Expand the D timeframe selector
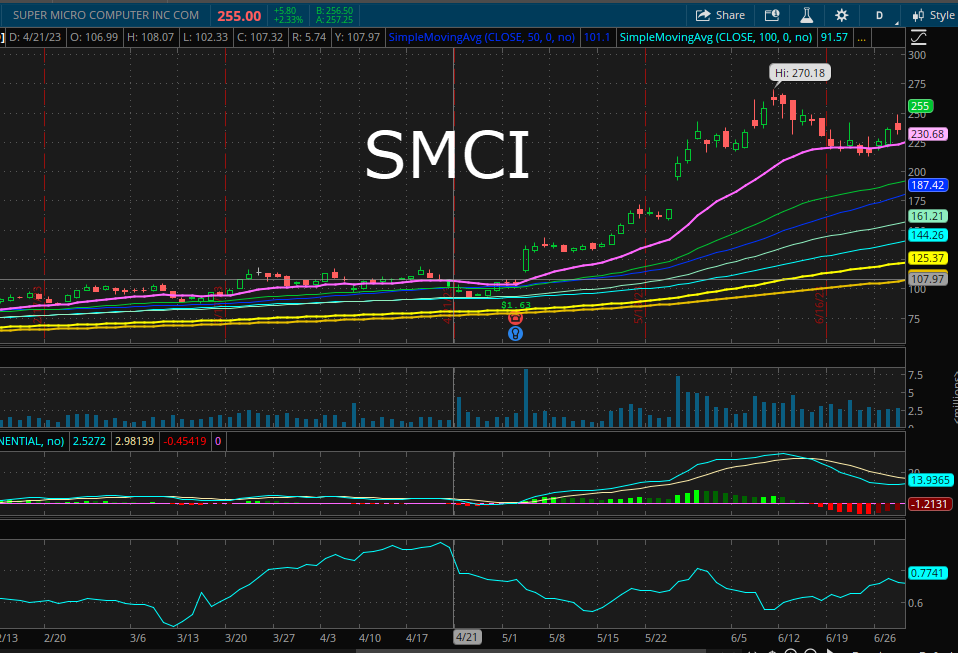Screen dimensions: 958x653 point(880,15)
